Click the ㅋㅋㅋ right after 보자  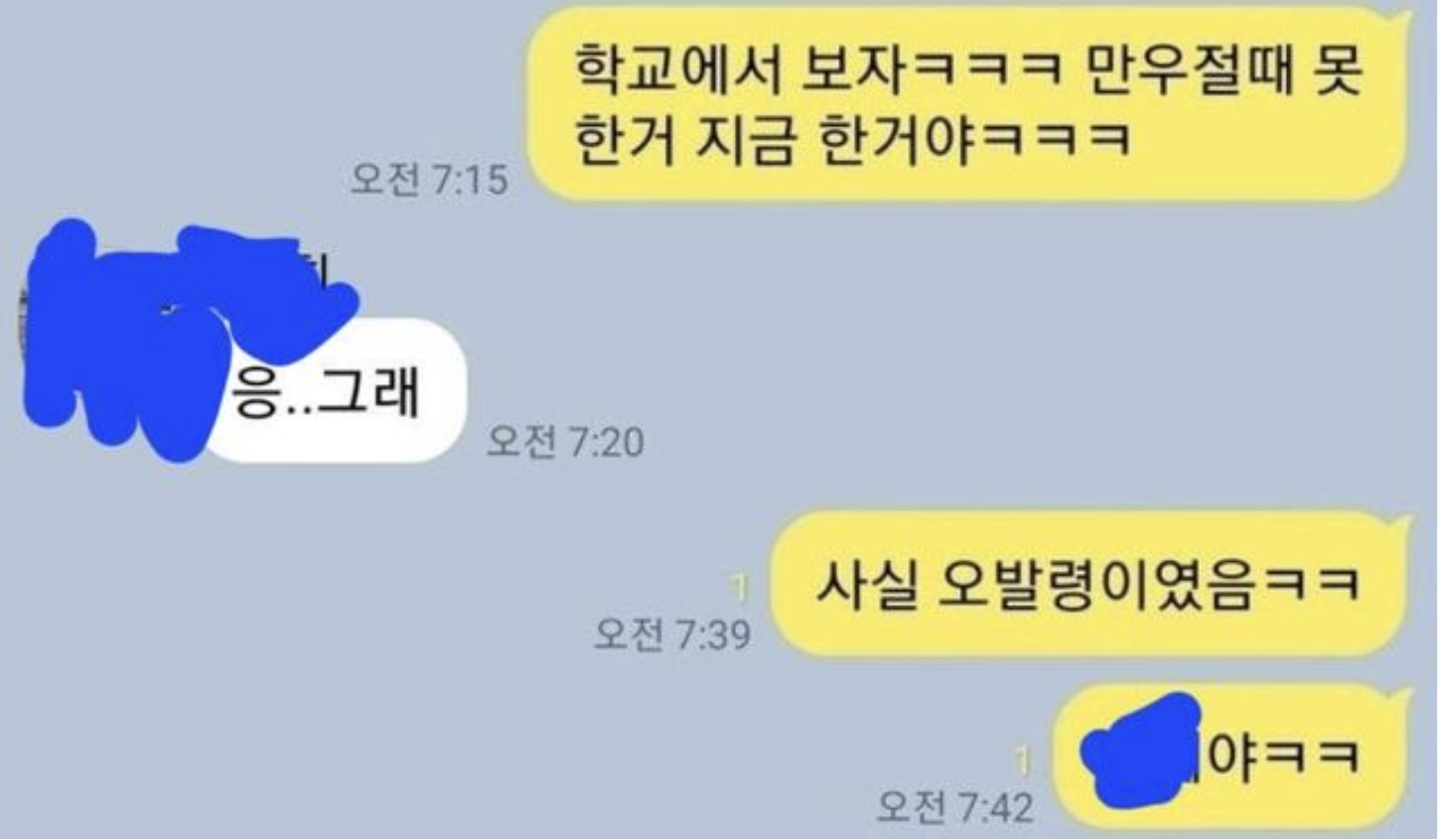(979, 71)
